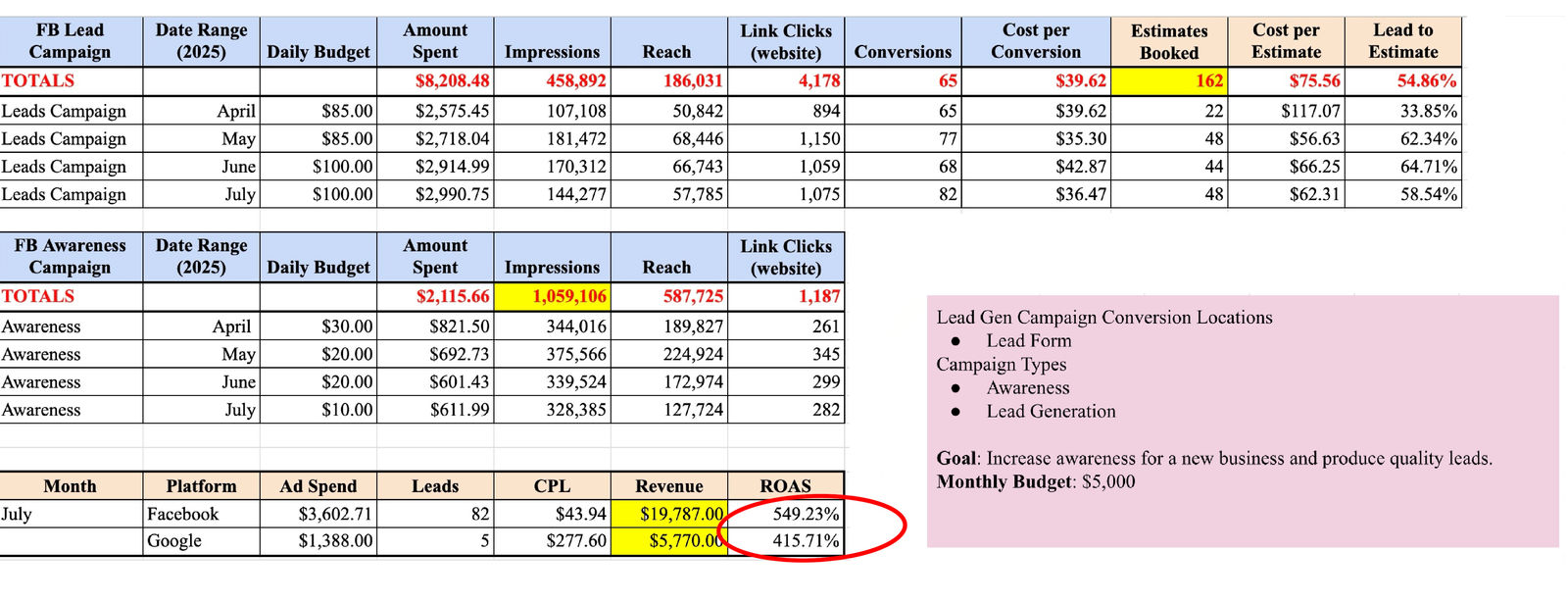
Task: Select the Facebook platform cell
Action: (x=201, y=514)
